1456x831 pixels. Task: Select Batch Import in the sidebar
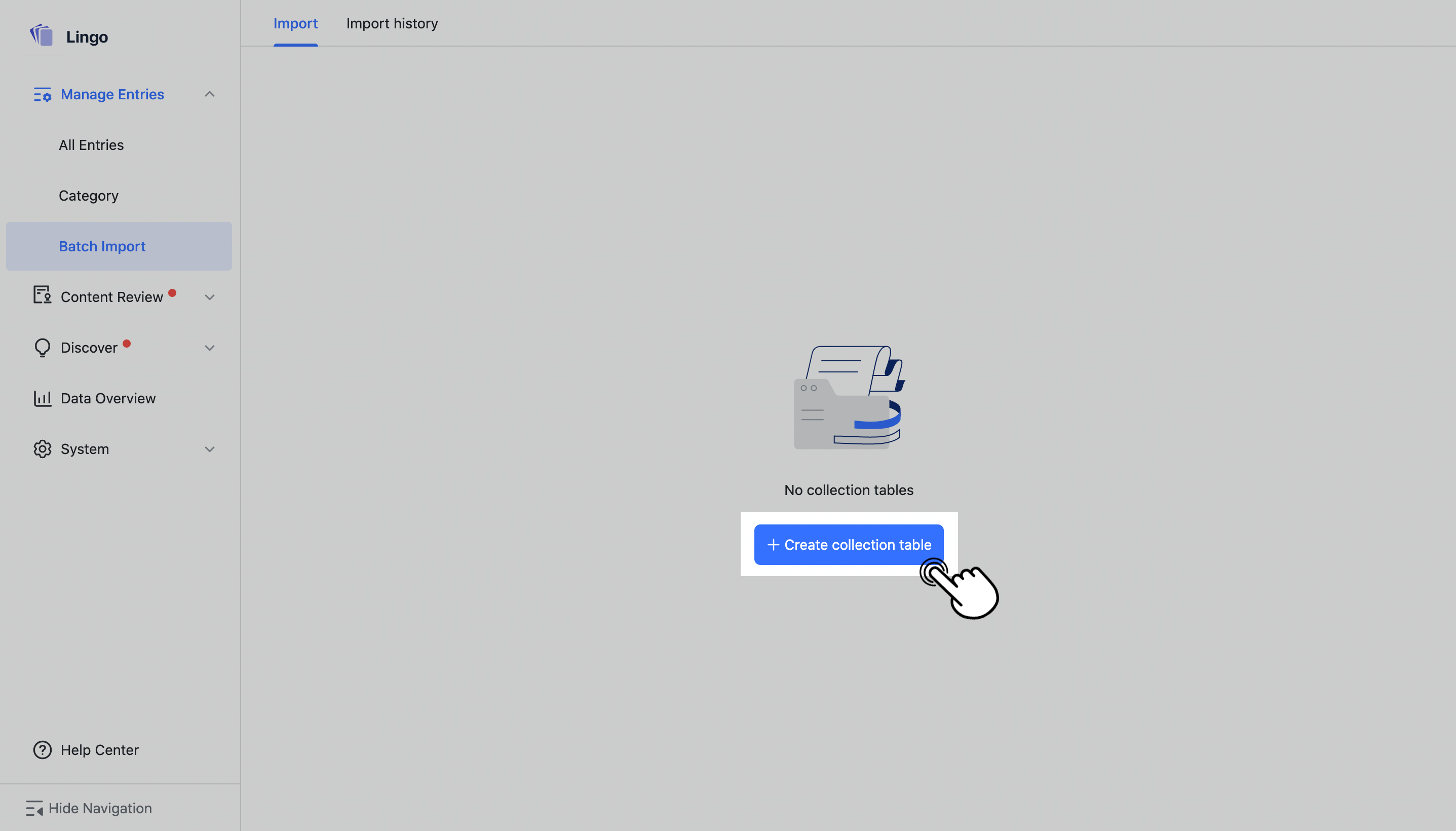point(101,246)
